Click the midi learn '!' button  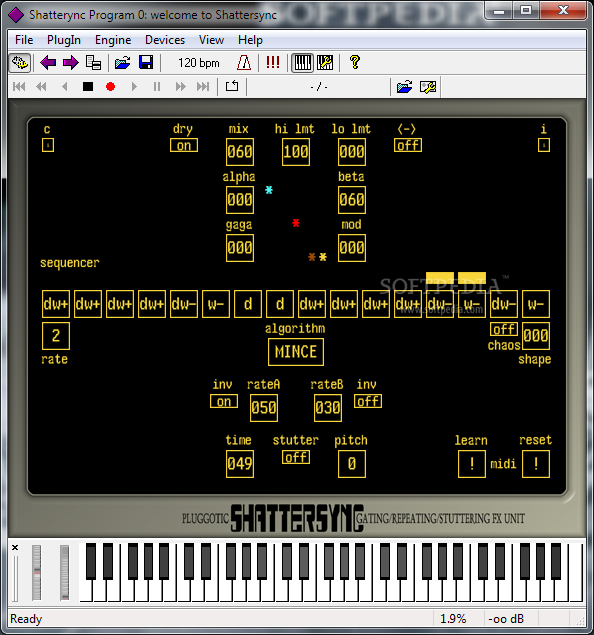point(472,464)
